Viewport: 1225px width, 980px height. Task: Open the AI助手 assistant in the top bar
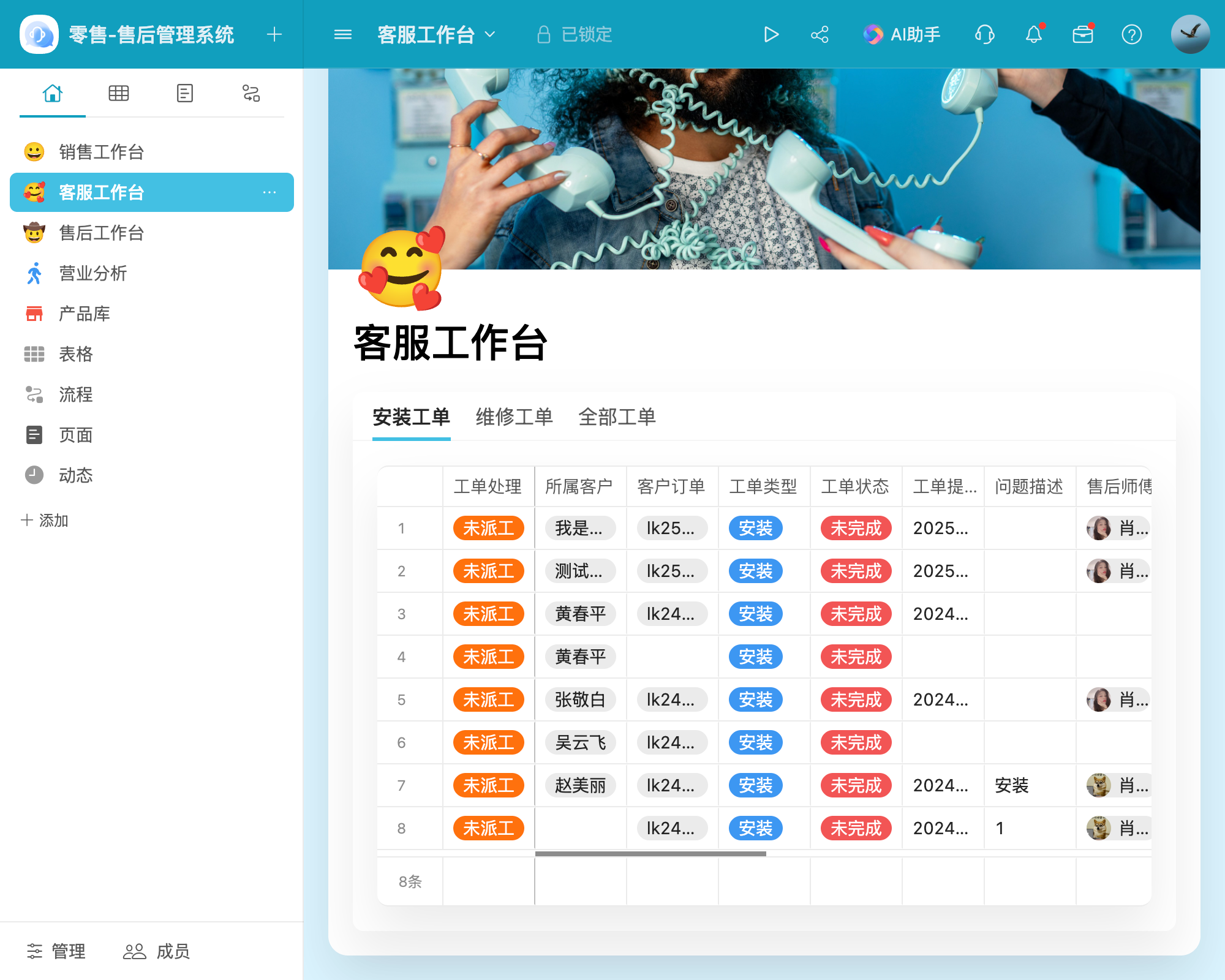902,34
